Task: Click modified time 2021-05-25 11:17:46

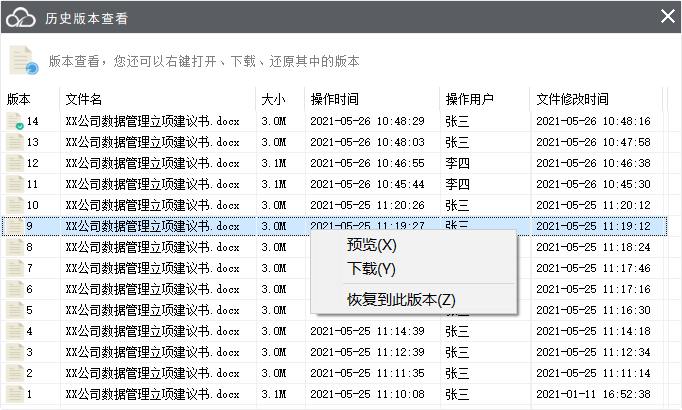Action: 593,268
